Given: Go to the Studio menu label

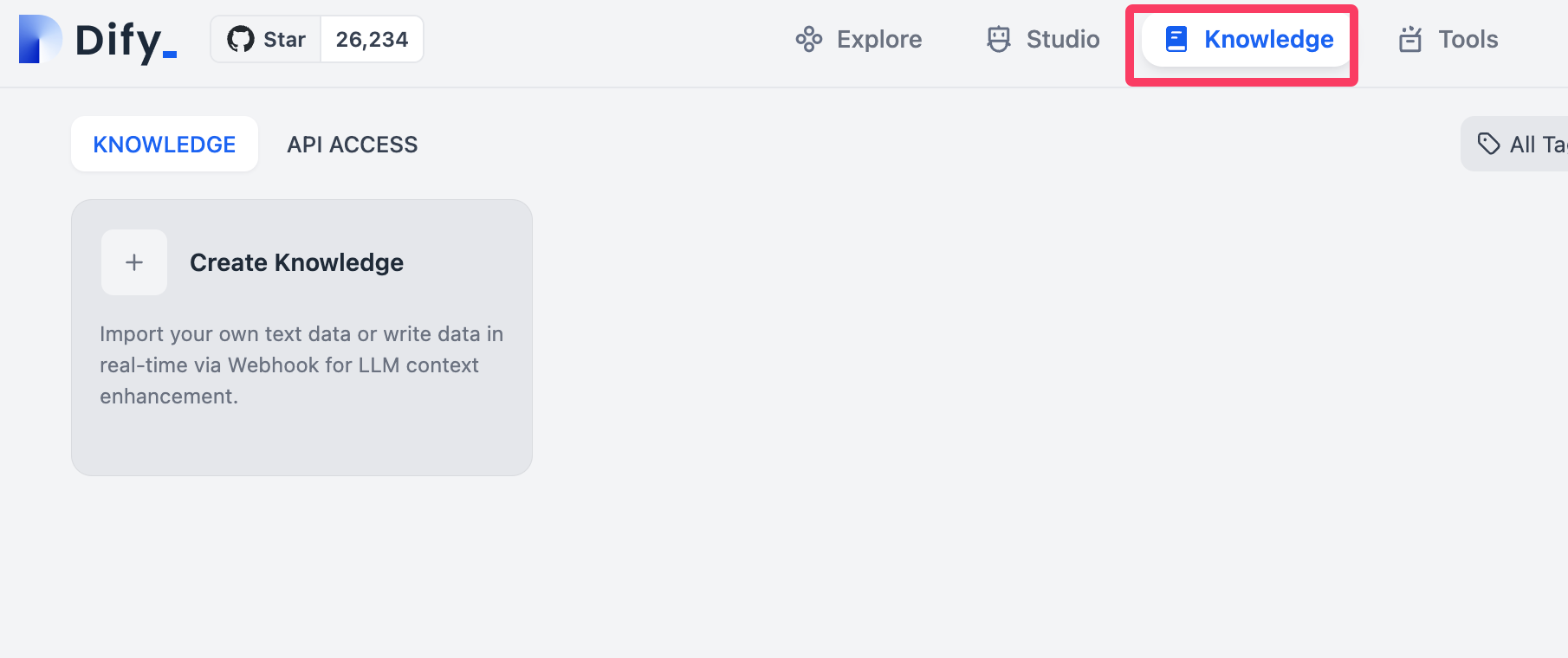Looking at the screenshot, I should [1062, 40].
